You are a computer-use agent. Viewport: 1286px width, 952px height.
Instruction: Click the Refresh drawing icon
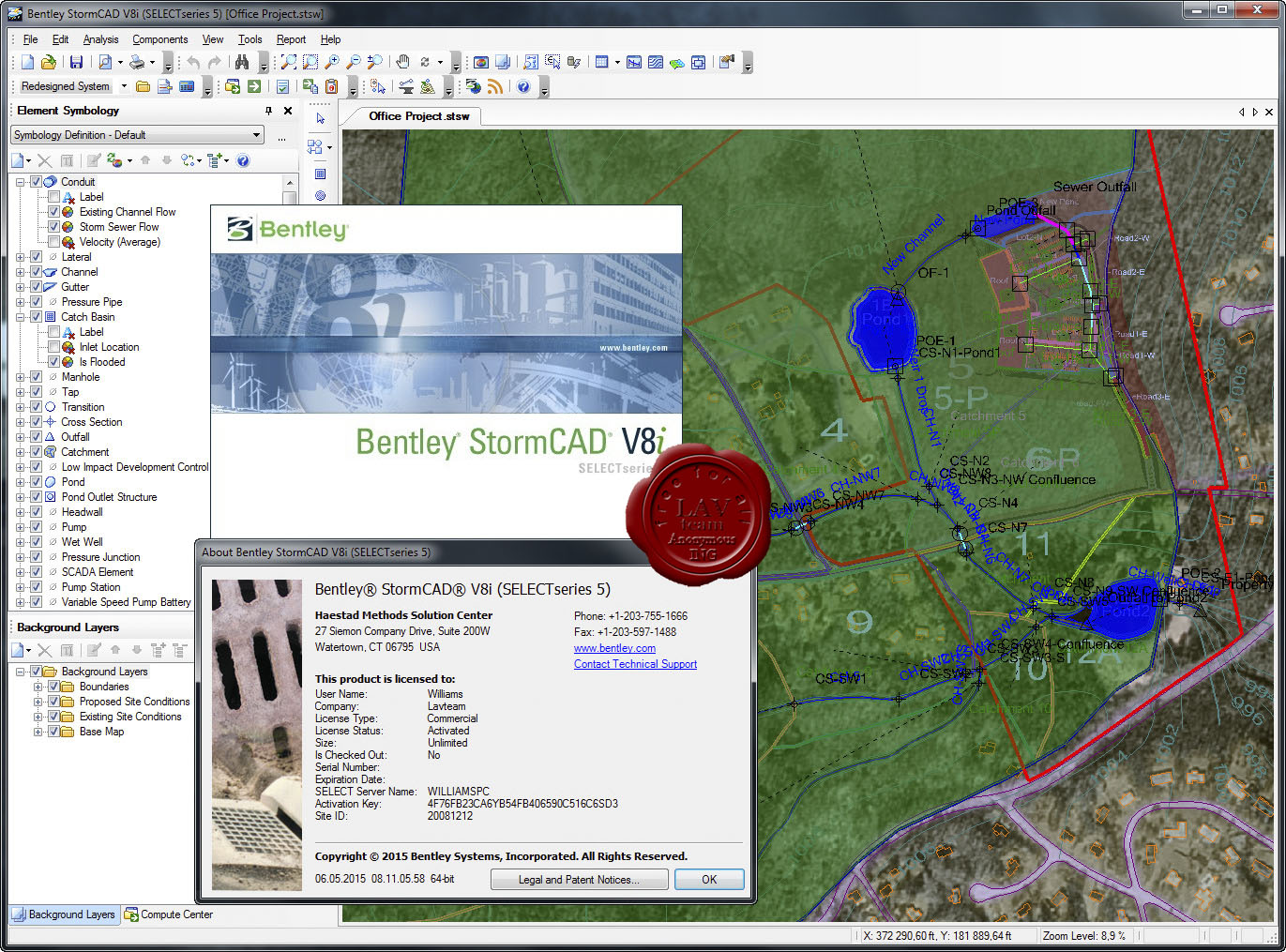pyautogui.click(x=425, y=63)
